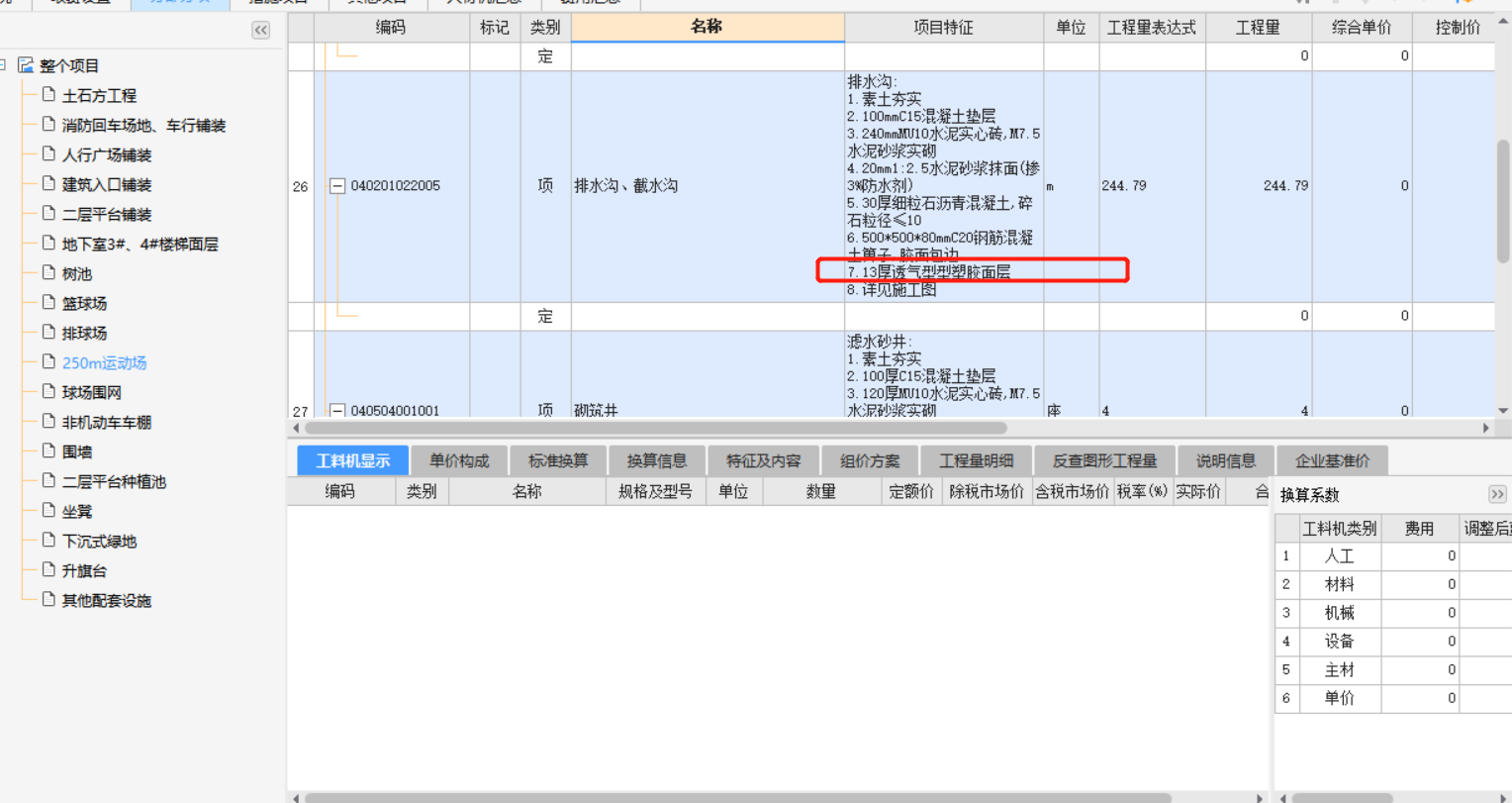Open 篮球场 in the tree
1512x803 pixels.
click(84, 303)
